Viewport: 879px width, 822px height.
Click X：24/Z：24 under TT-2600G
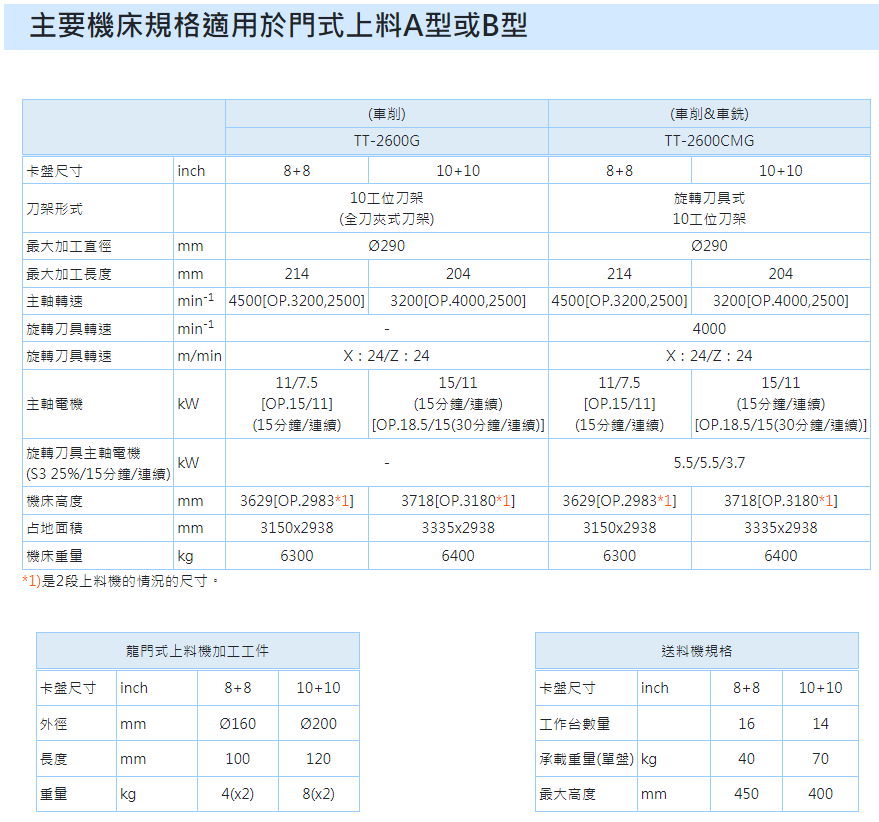[x=387, y=356]
